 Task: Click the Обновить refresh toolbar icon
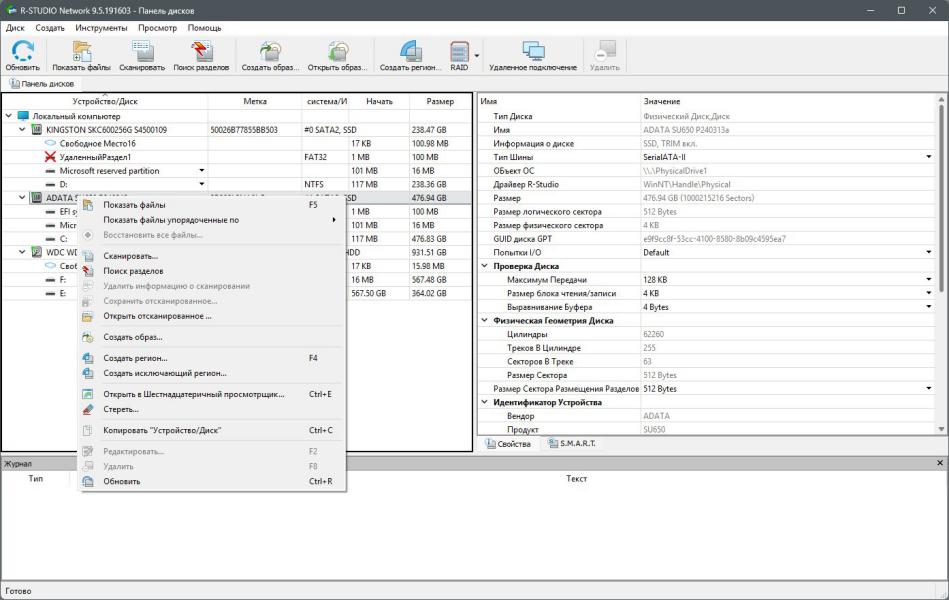click(x=22, y=54)
